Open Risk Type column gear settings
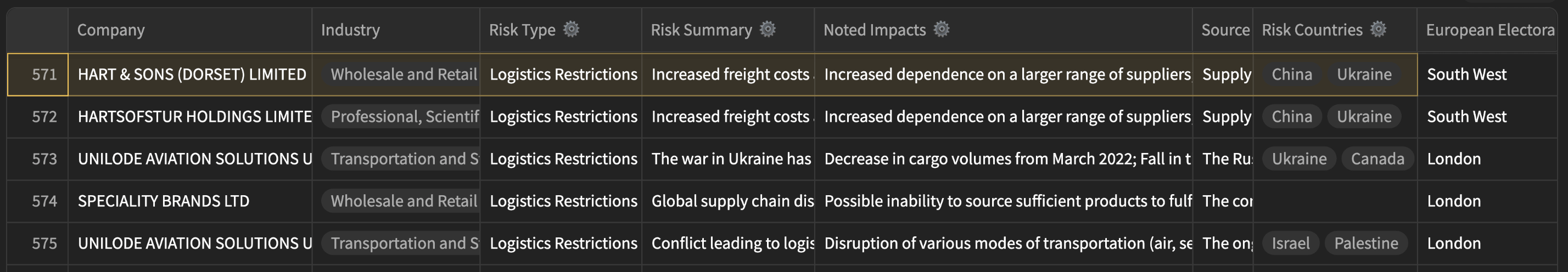 [x=571, y=29]
